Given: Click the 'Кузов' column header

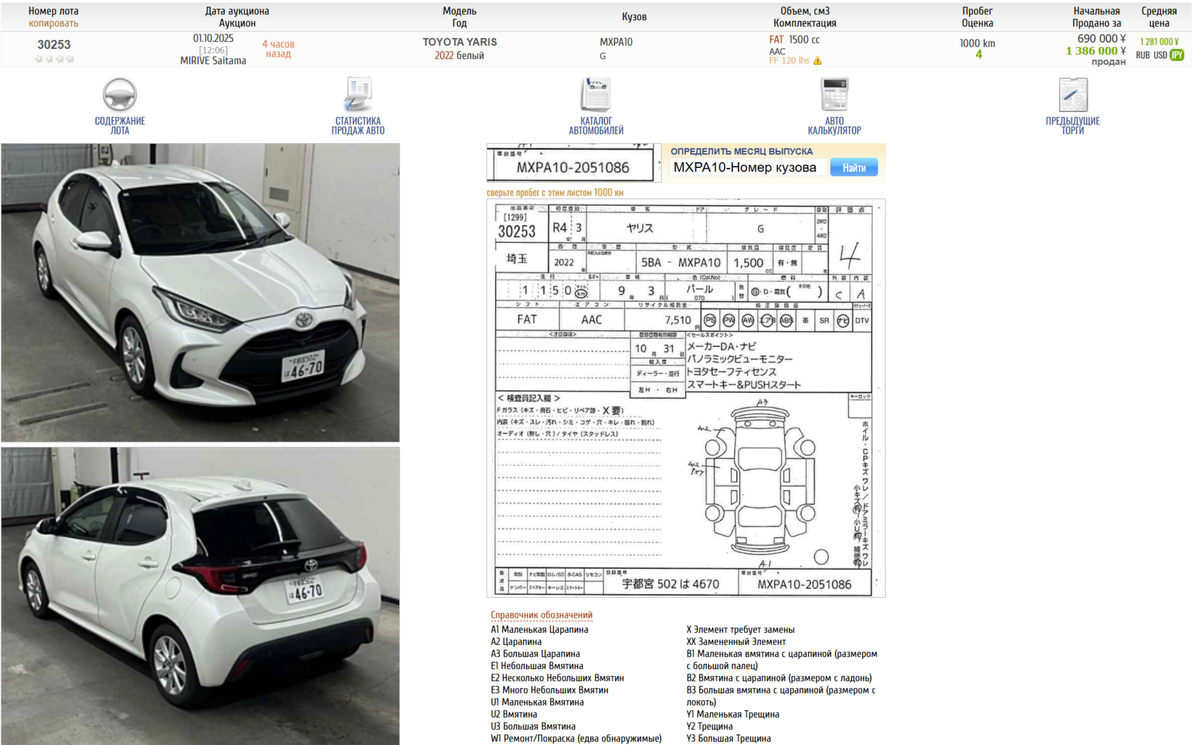Looking at the screenshot, I should pos(634,17).
